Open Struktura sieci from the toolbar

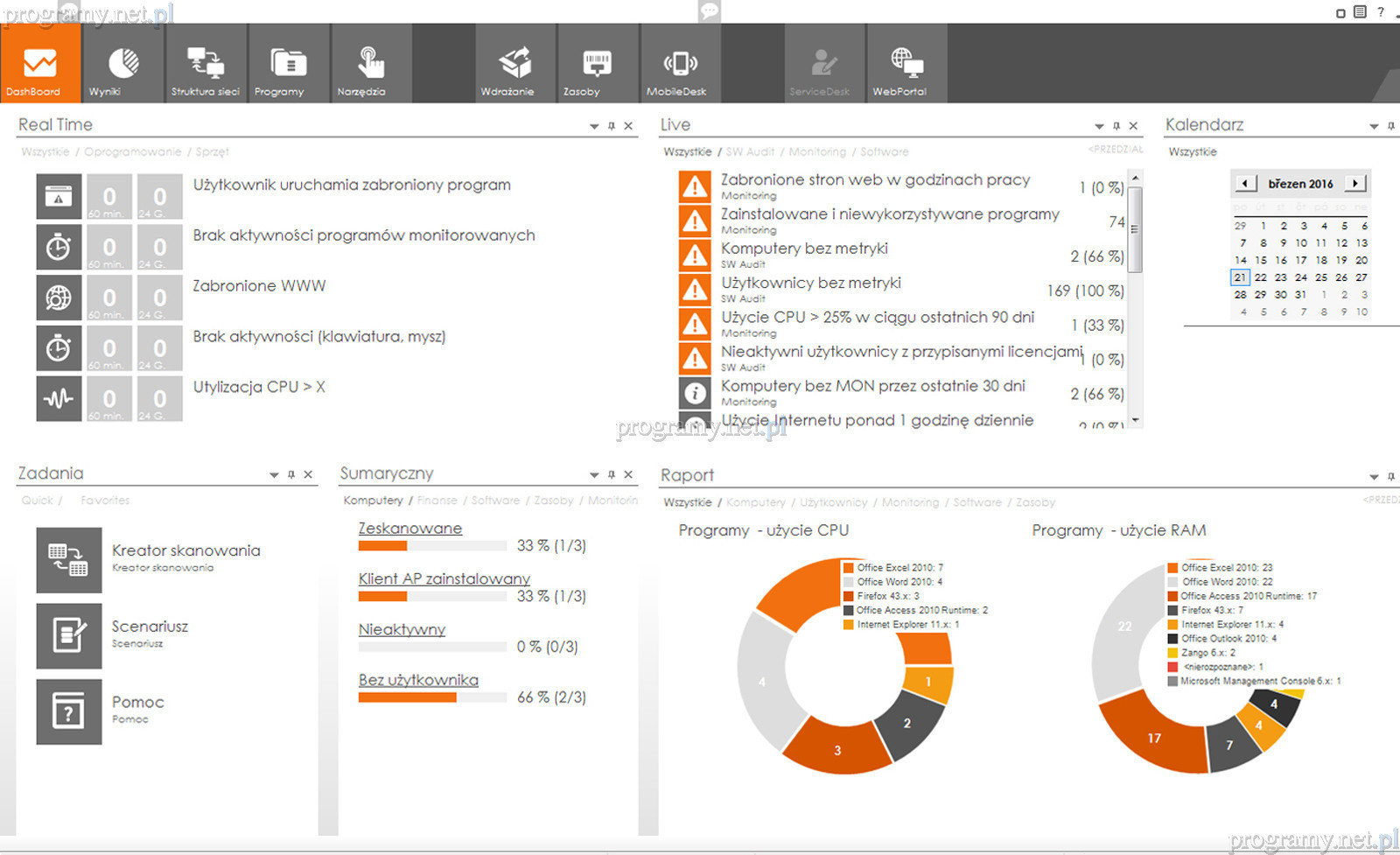206,65
